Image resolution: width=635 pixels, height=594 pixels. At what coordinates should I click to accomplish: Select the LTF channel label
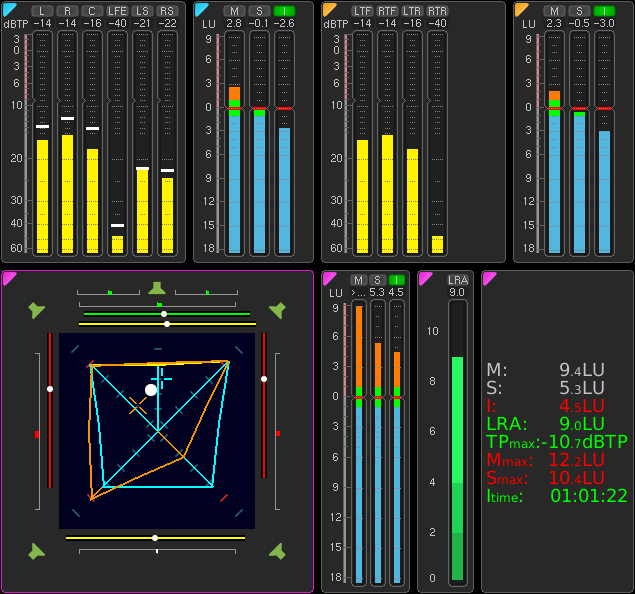point(362,10)
